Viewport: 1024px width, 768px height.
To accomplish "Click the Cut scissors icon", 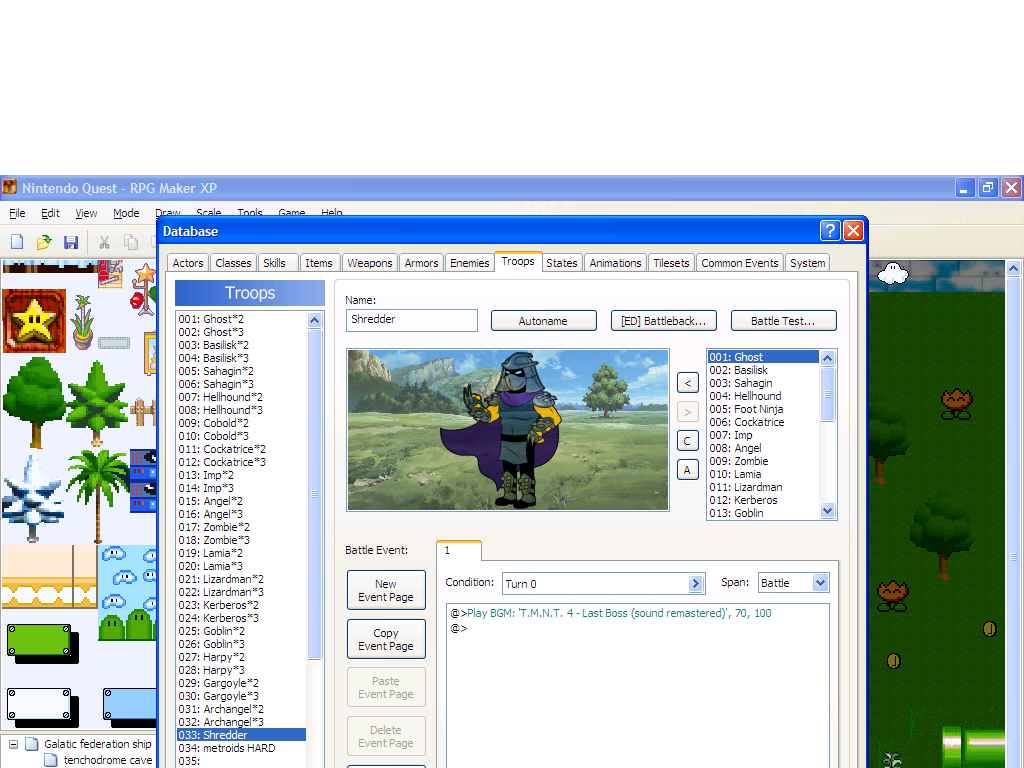I will coord(104,242).
